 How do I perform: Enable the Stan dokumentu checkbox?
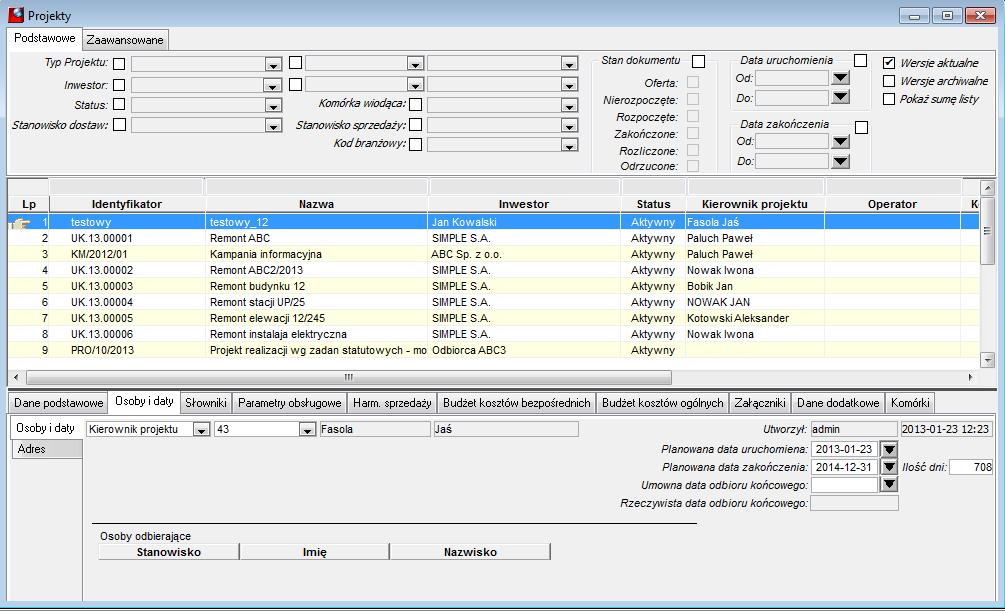[x=699, y=62]
